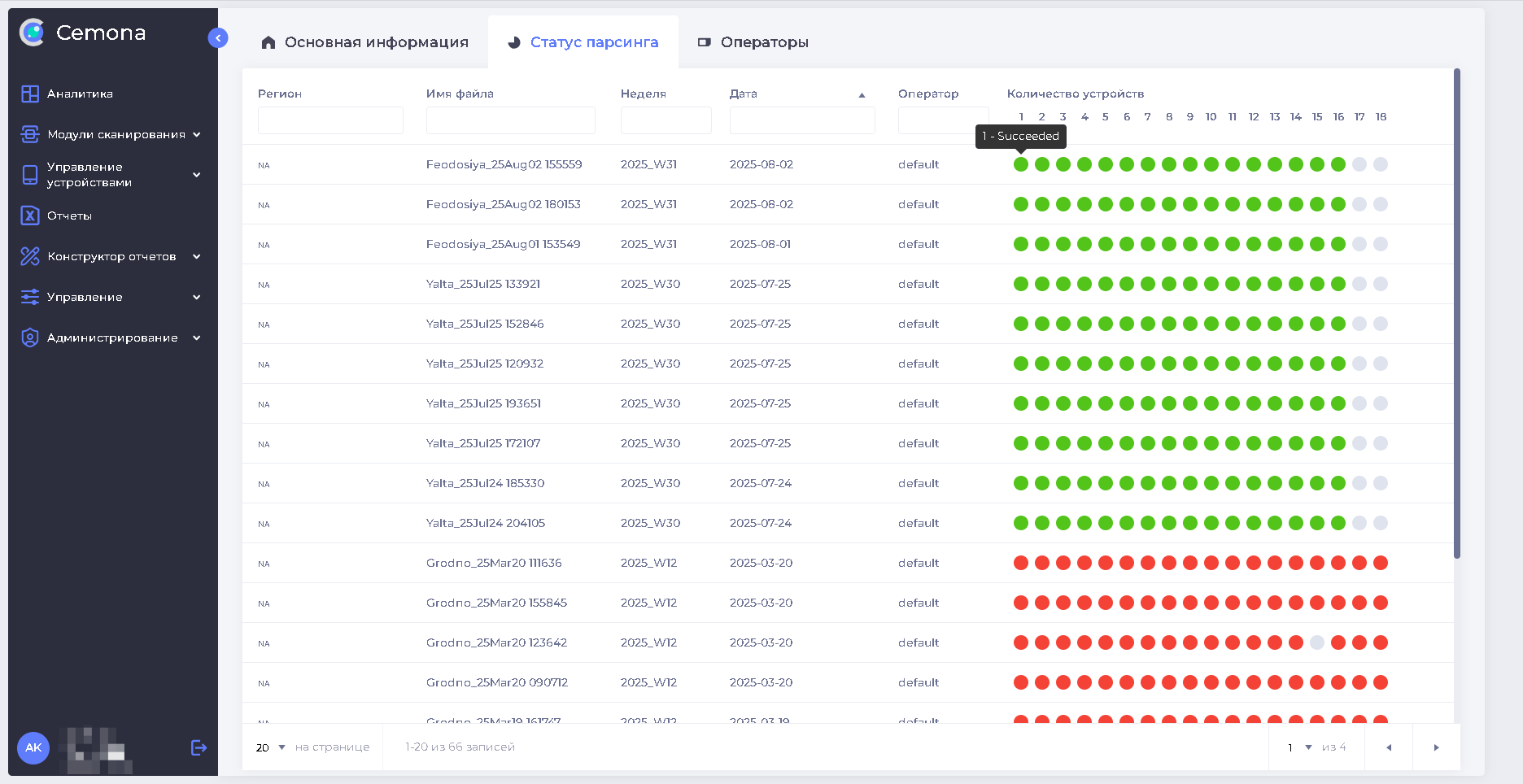Image resolution: width=1523 pixels, height=784 pixels.
Task: Collapse the sidebar with the arrow button
Action: click(218, 37)
